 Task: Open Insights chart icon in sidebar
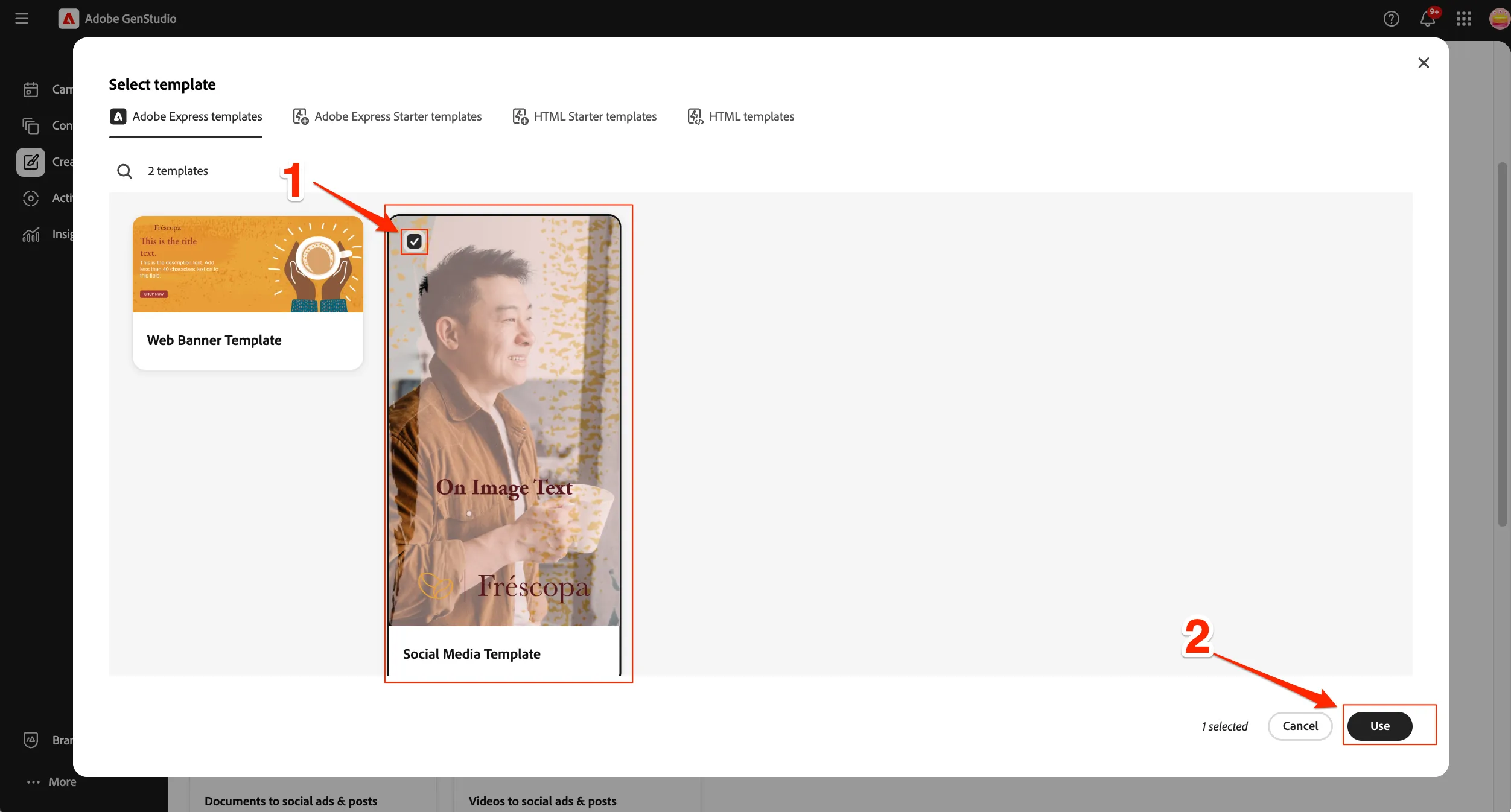31,234
